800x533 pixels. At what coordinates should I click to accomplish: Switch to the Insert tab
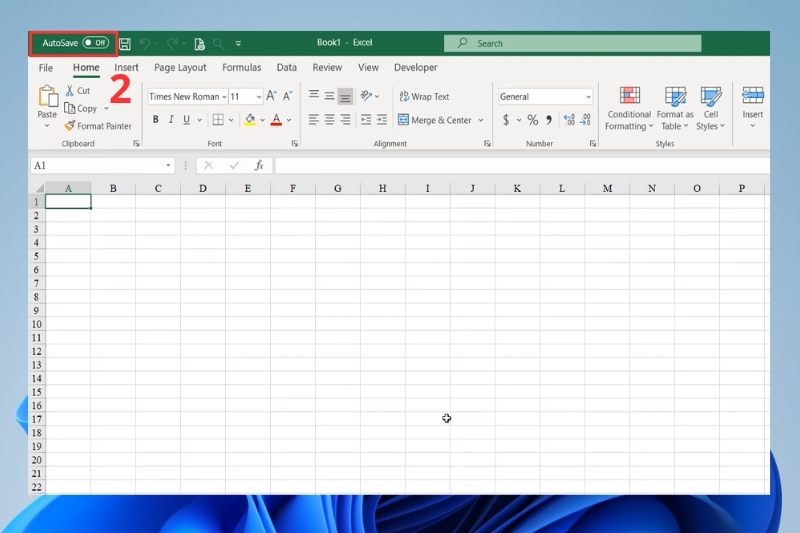tap(126, 67)
